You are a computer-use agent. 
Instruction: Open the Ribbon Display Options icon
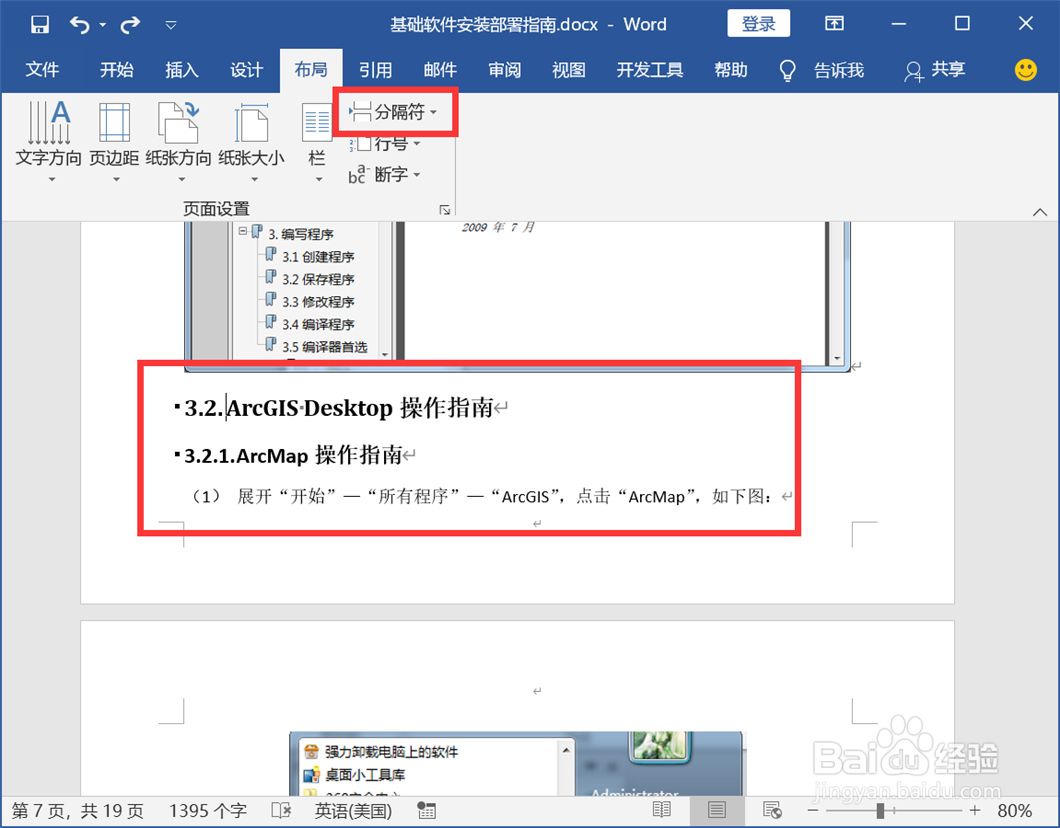pos(834,24)
